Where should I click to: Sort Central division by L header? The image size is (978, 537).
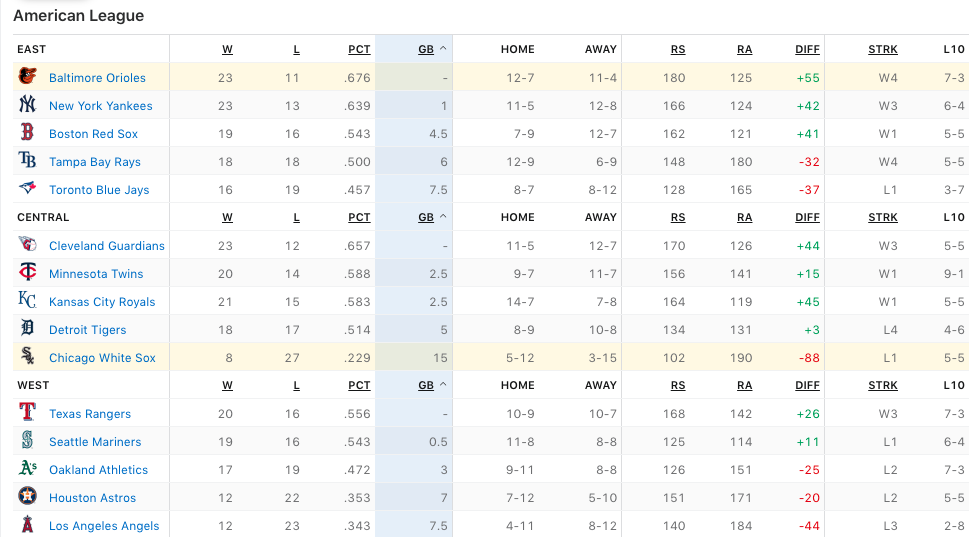pyautogui.click(x=296, y=217)
